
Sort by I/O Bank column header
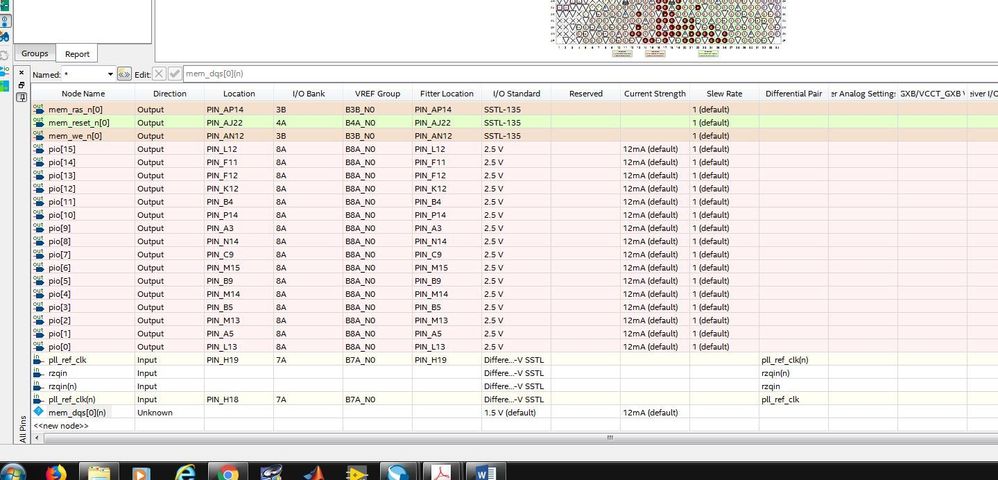[x=308, y=94]
